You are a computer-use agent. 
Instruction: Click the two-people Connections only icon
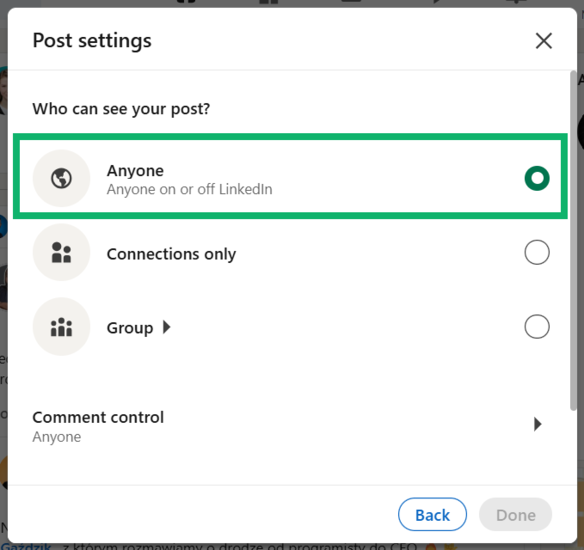pos(61,252)
